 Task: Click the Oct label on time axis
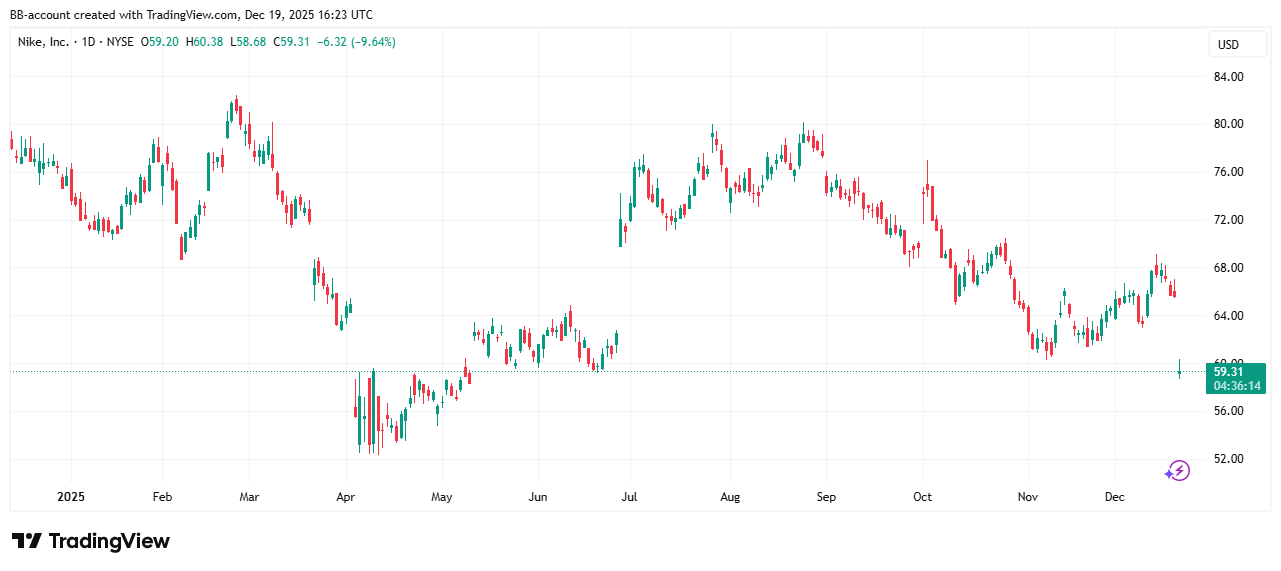[922, 496]
